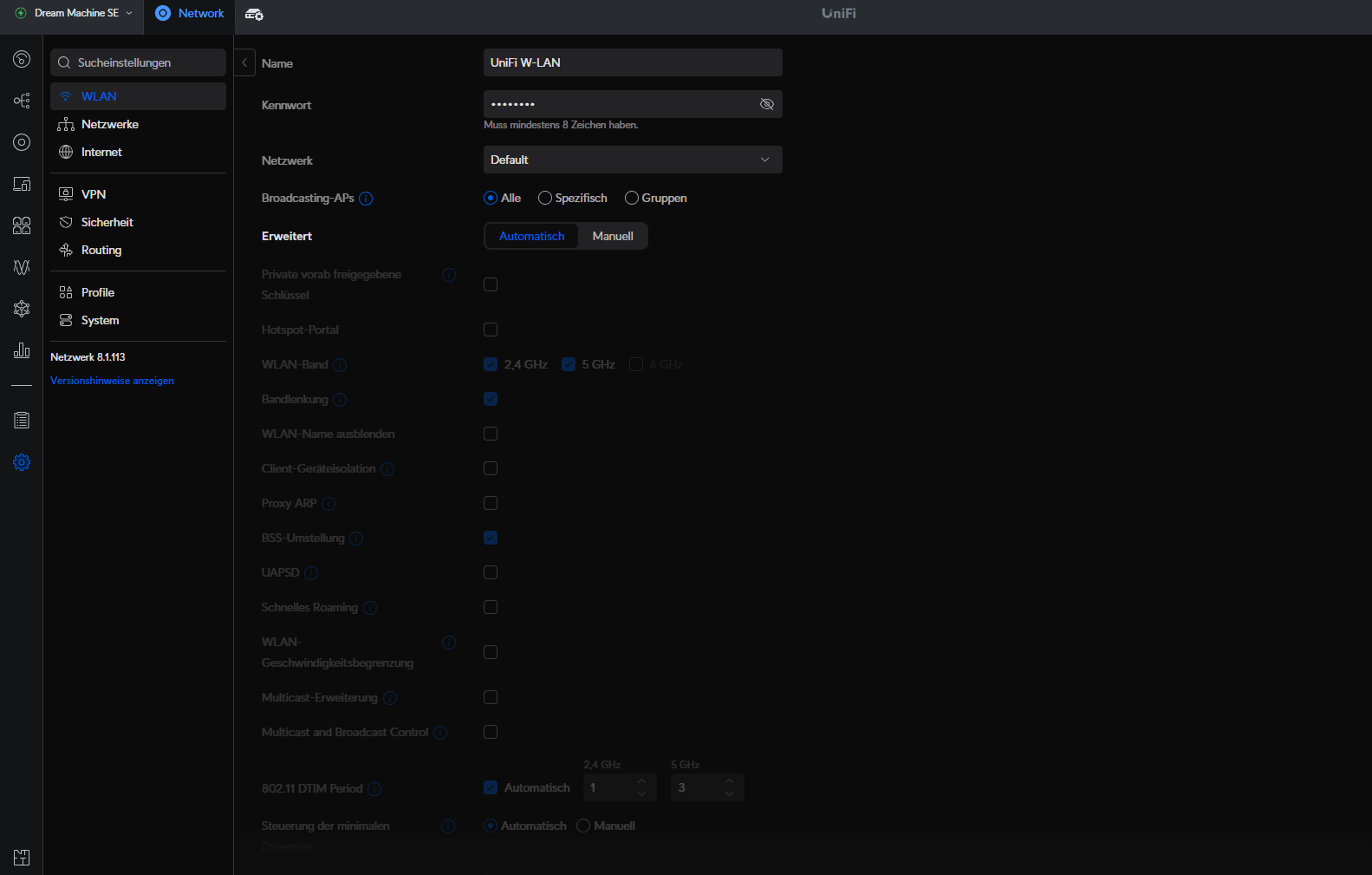Select the Gruppen radio button
Viewport: 1372px width, 875px height.
pos(632,198)
